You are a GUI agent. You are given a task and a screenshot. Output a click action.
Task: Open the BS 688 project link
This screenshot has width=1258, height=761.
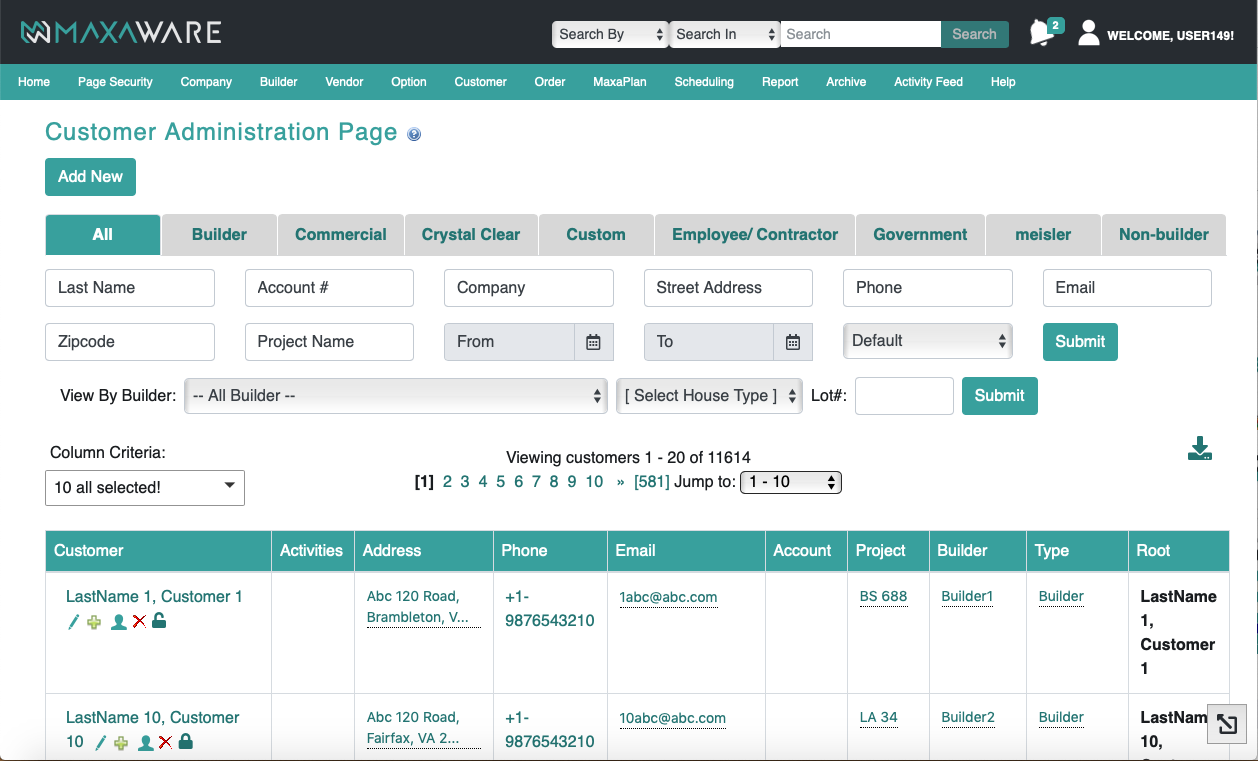click(x=883, y=597)
